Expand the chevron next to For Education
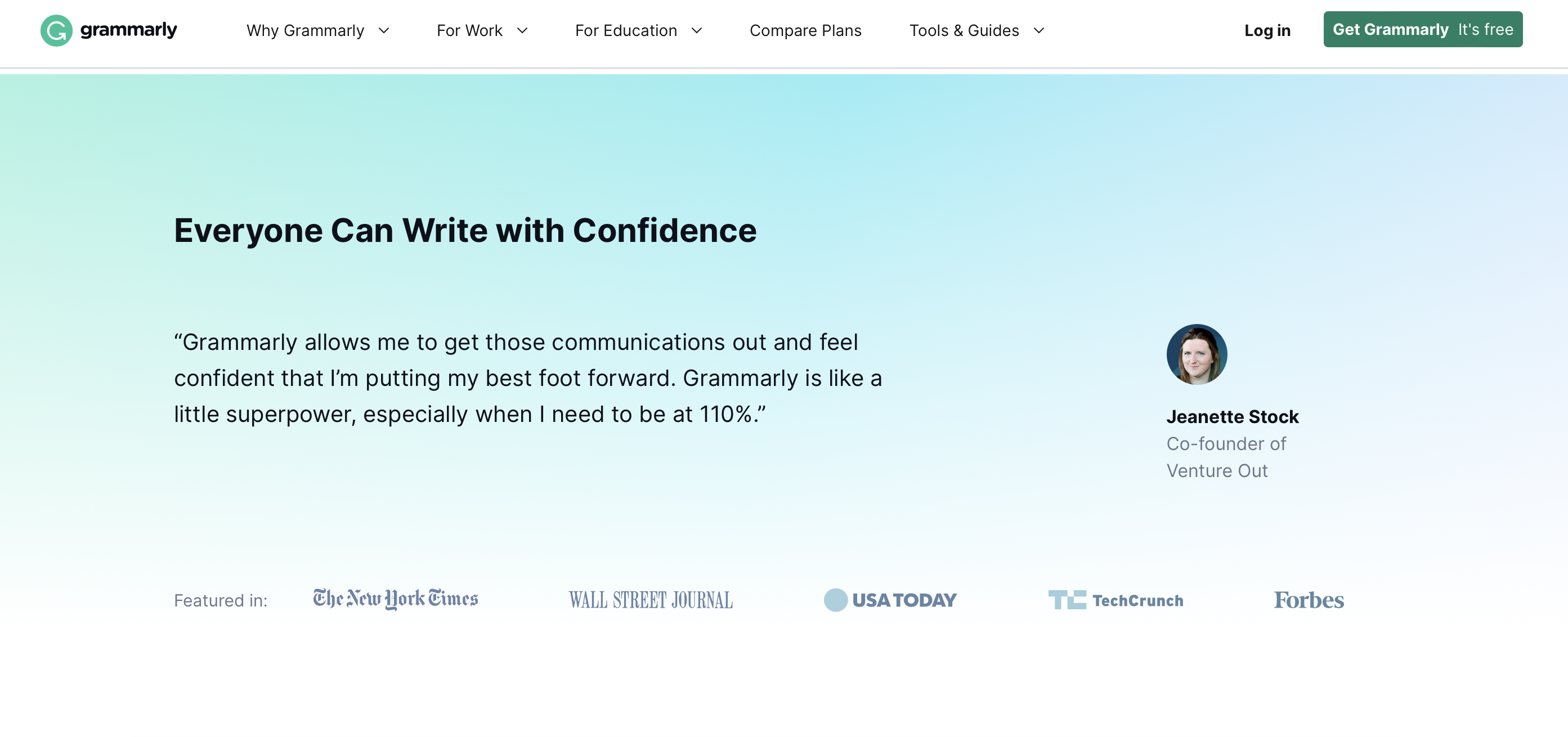The height and width of the screenshot is (737, 1568). (697, 30)
